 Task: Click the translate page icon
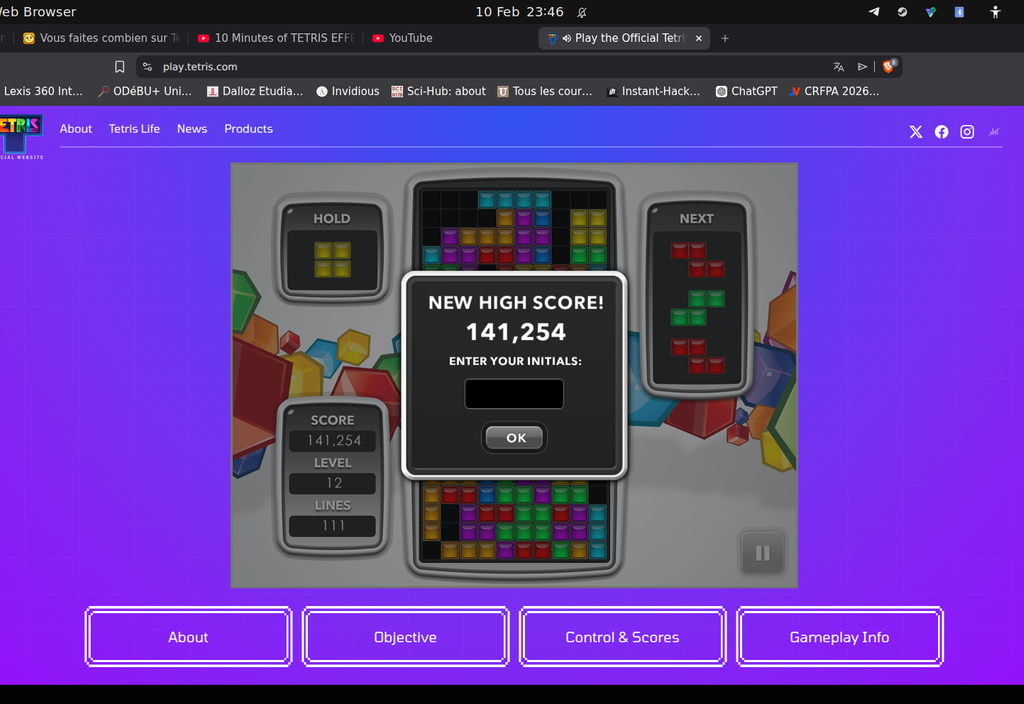(x=838, y=67)
